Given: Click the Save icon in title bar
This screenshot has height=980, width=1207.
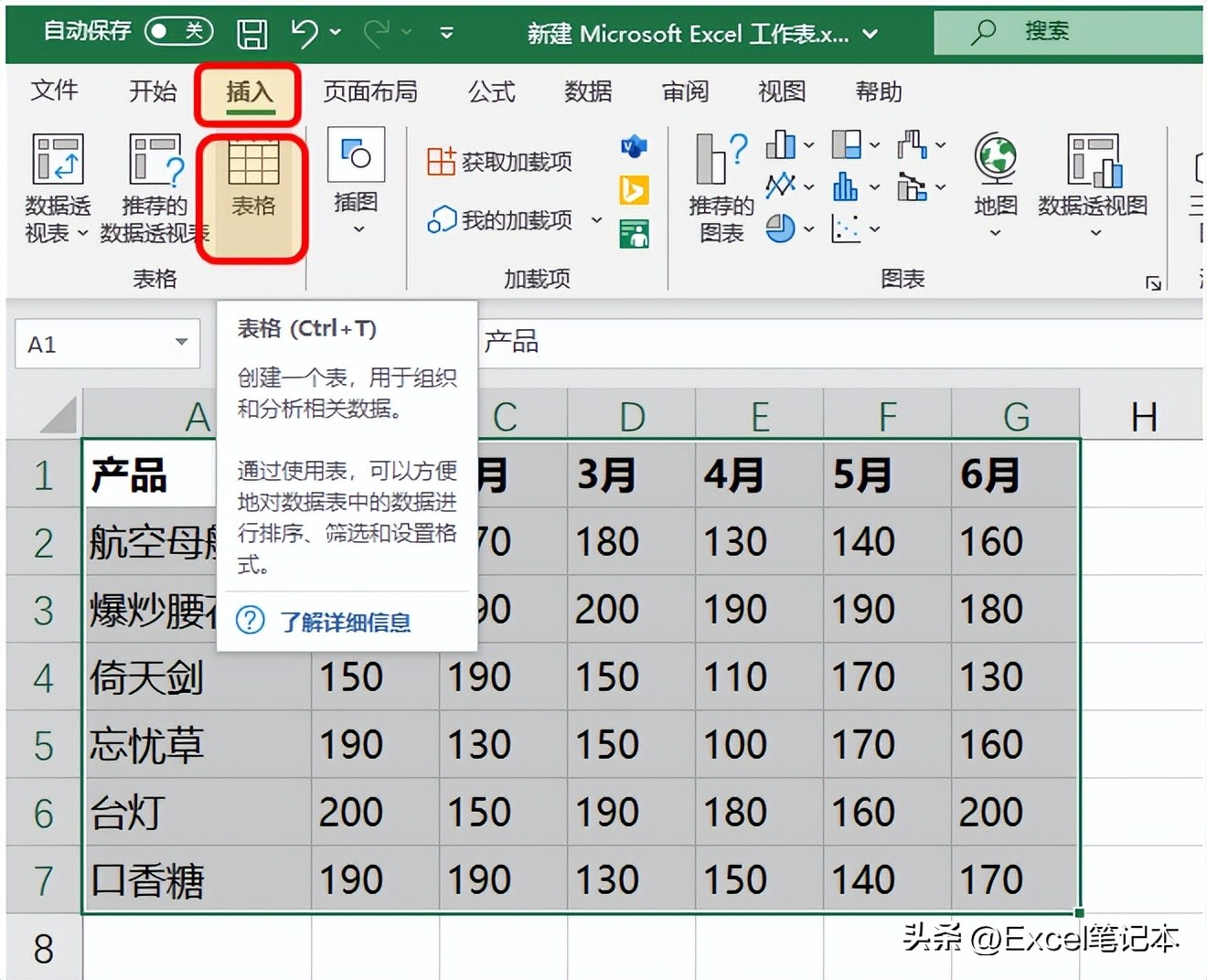Looking at the screenshot, I should (251, 34).
